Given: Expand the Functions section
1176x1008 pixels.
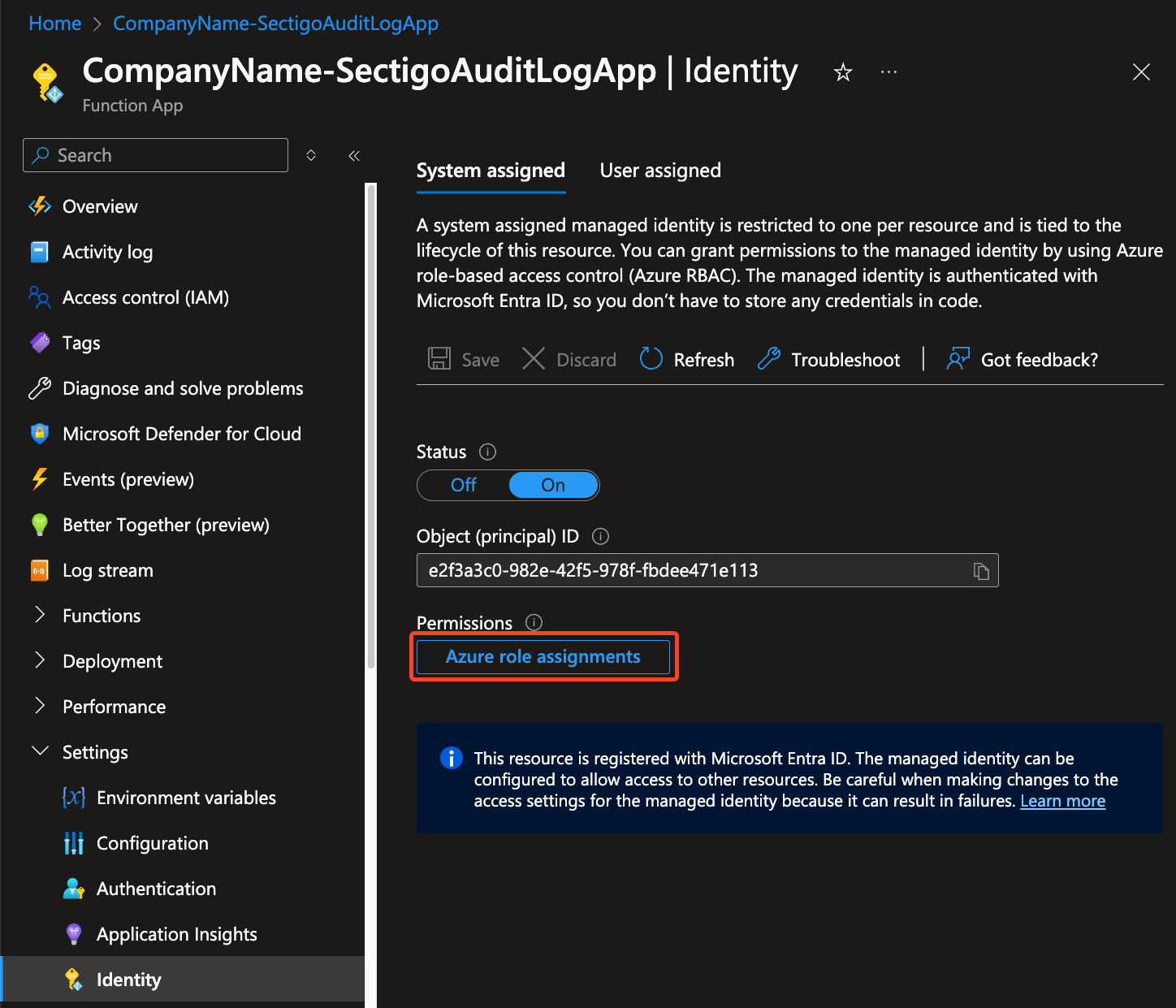Looking at the screenshot, I should pyautogui.click(x=40, y=615).
